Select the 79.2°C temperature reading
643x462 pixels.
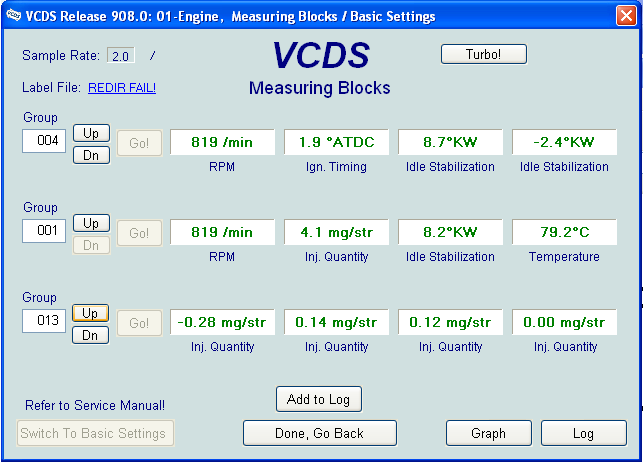(x=564, y=232)
